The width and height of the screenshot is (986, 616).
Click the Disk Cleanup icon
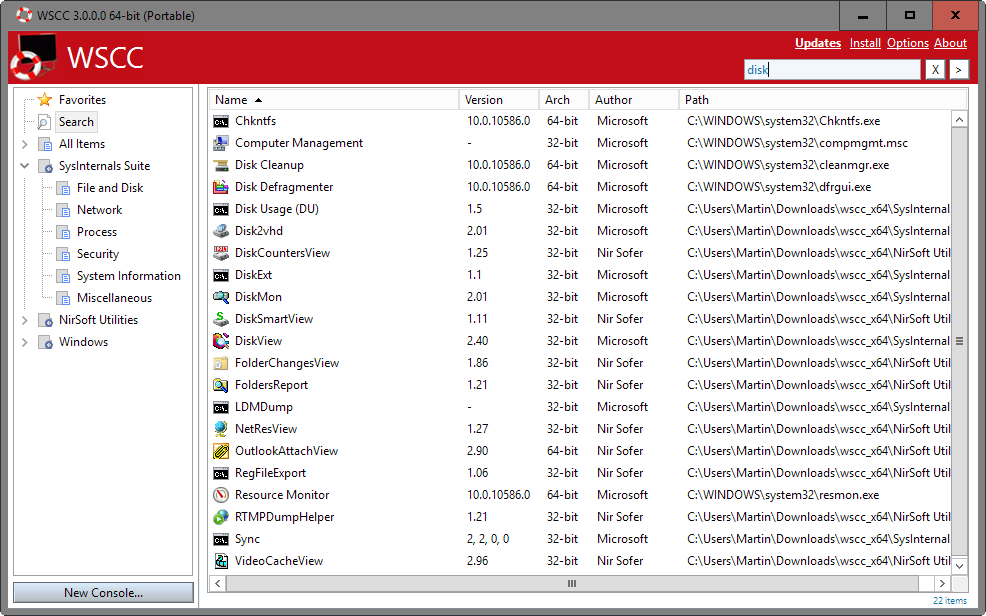point(221,165)
